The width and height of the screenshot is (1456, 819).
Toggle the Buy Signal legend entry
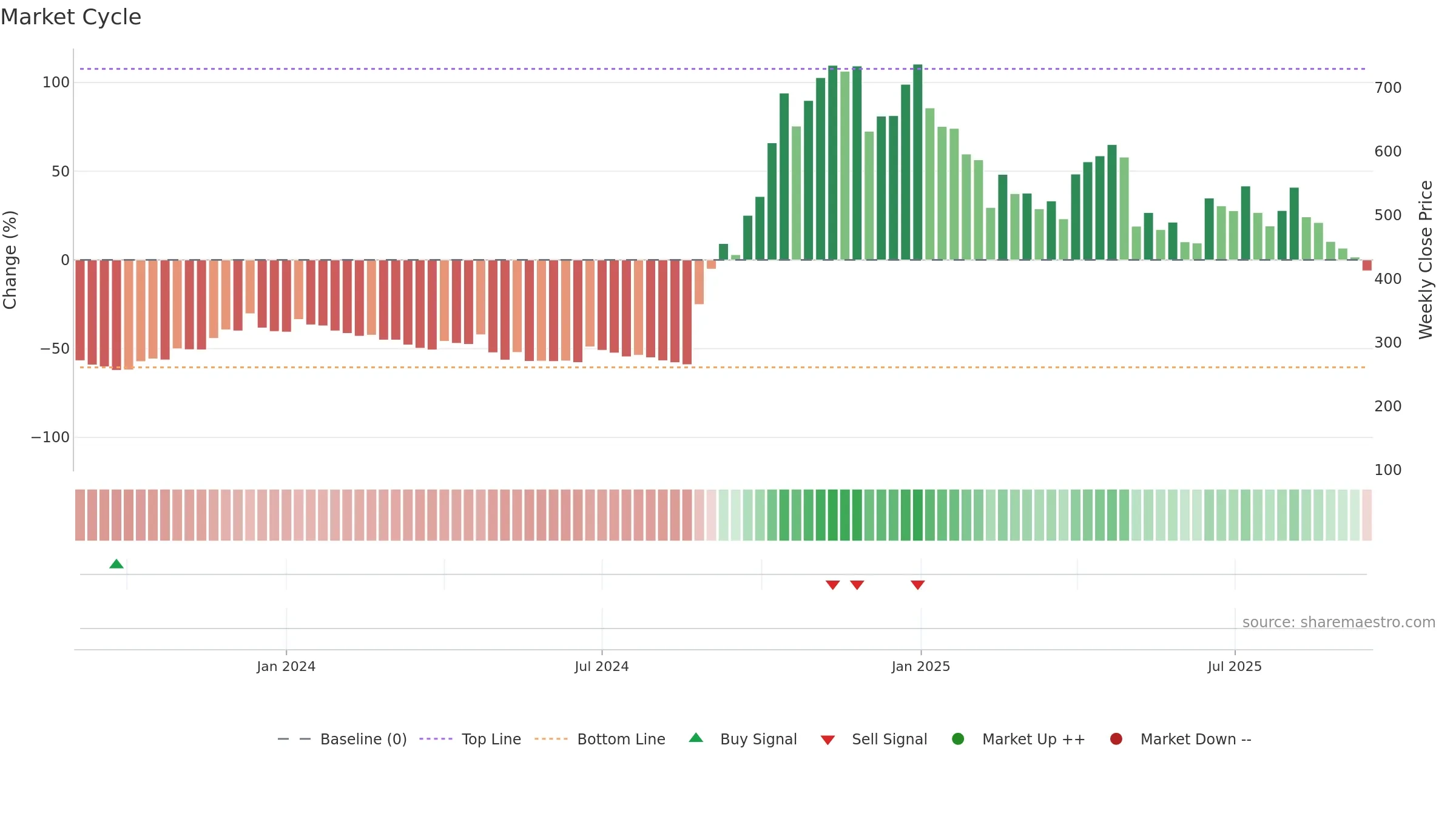pyautogui.click(x=743, y=740)
